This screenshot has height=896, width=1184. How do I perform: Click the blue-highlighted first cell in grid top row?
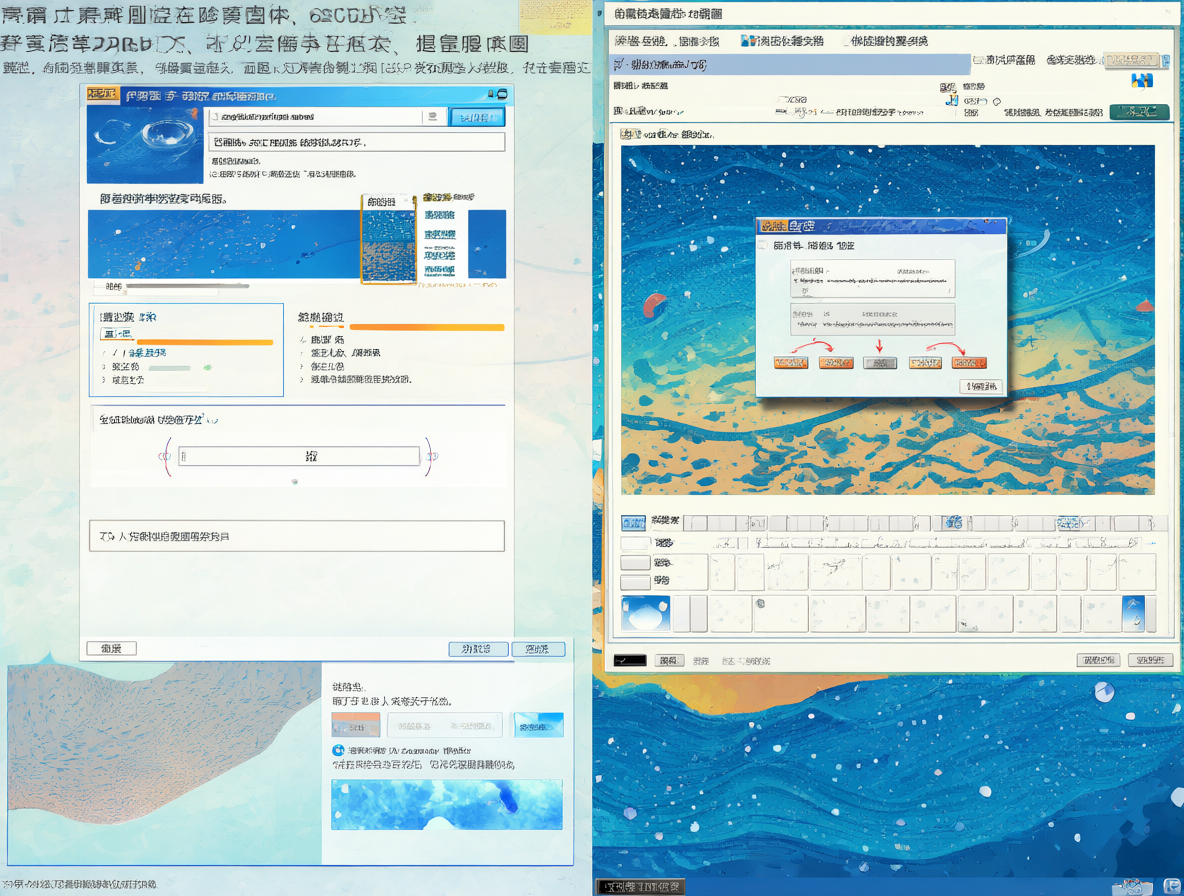click(x=633, y=522)
